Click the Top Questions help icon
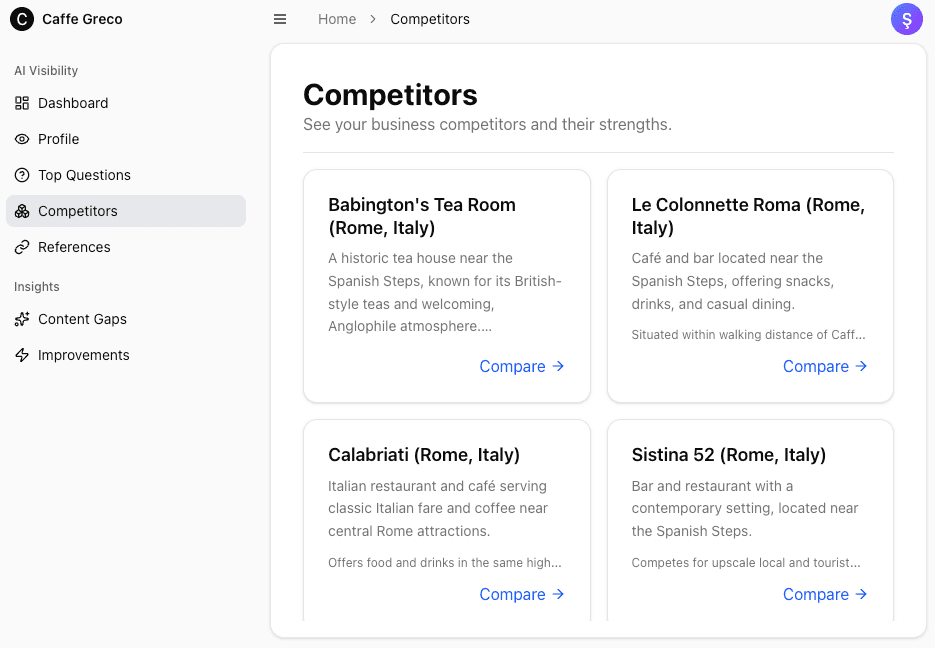 (x=22, y=175)
